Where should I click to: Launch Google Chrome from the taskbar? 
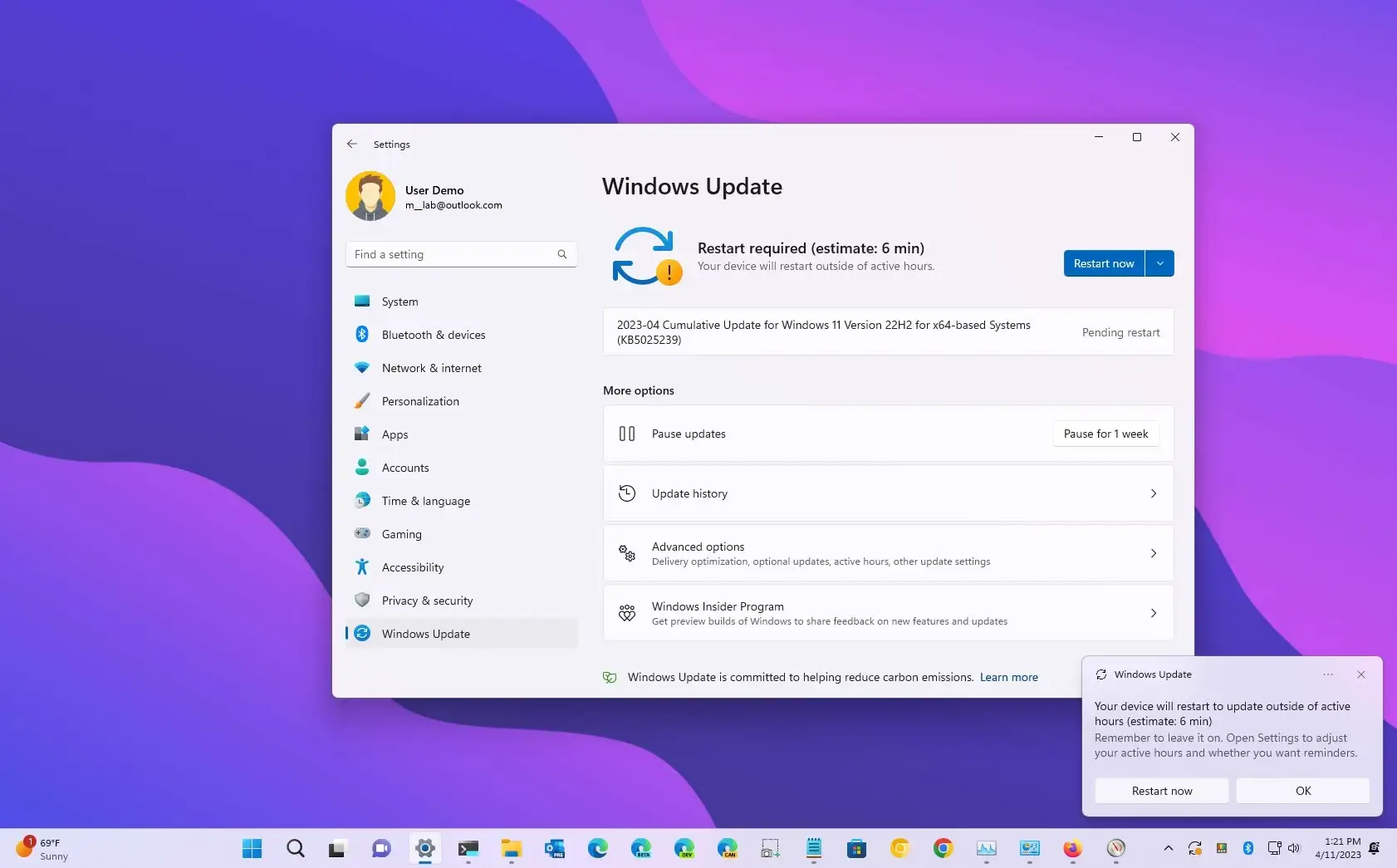pyautogui.click(x=943, y=848)
